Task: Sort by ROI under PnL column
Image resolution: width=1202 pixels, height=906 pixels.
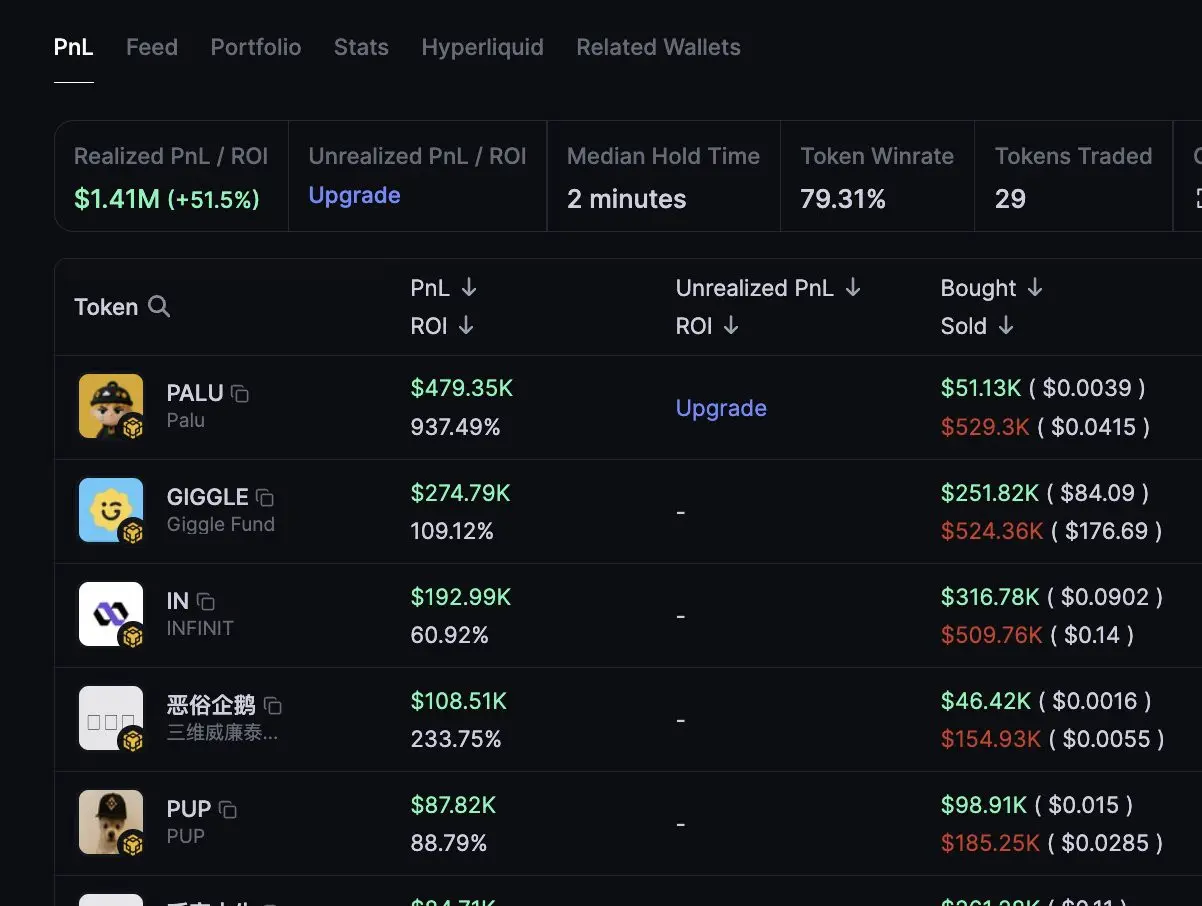Action: click(466, 326)
